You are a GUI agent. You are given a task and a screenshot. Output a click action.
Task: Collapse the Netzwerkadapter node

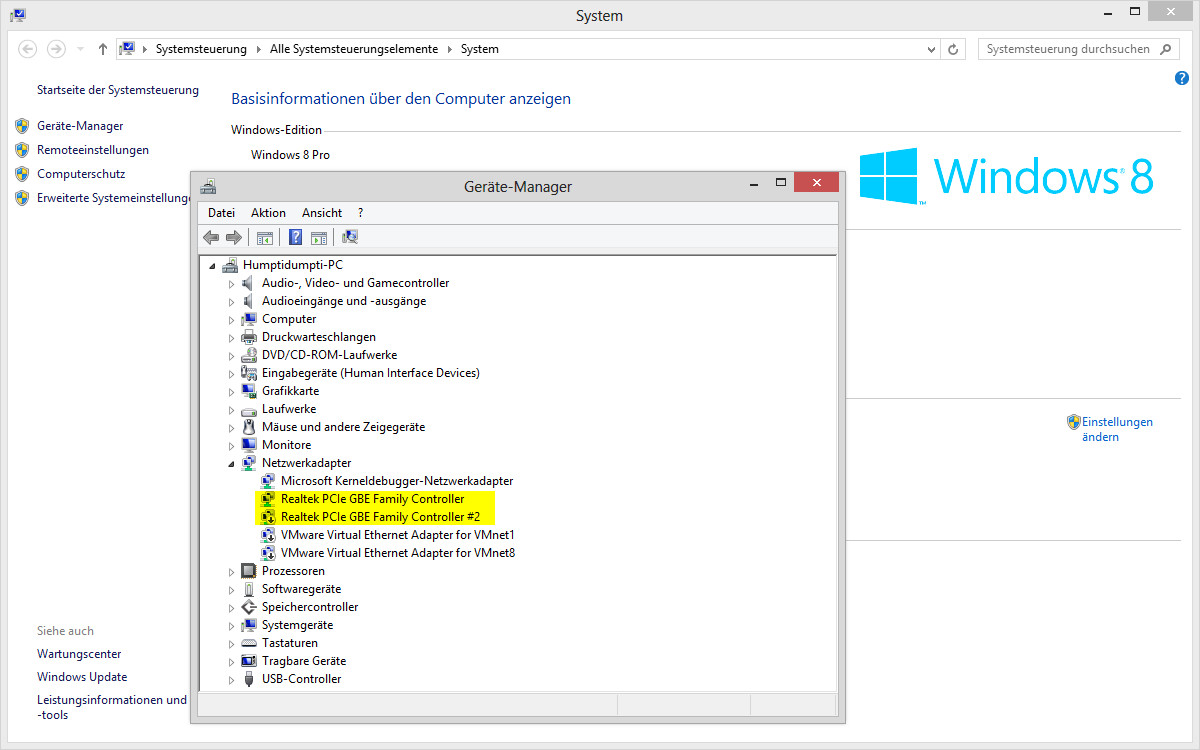(231, 464)
